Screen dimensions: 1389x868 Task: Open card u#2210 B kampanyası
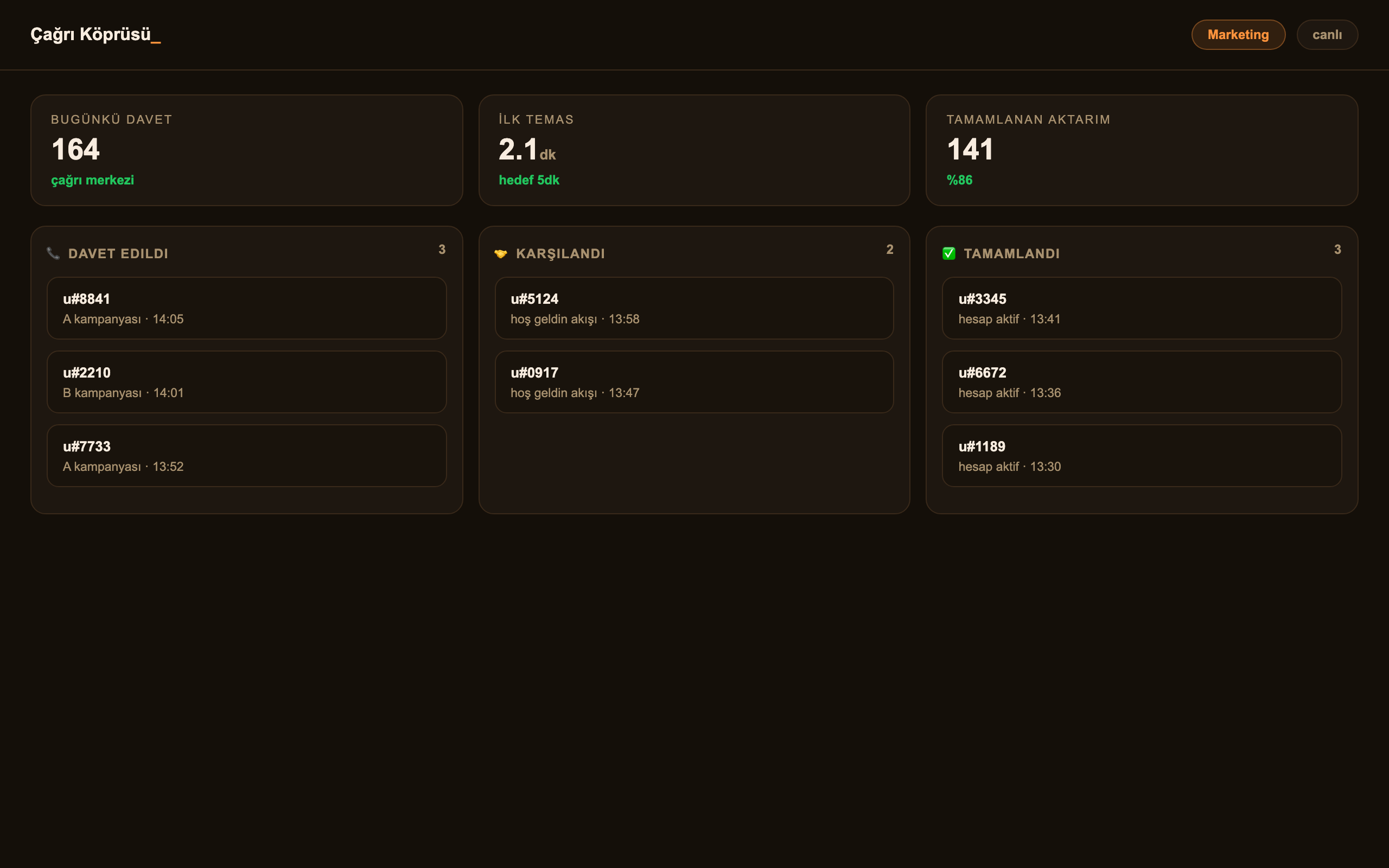(247, 382)
